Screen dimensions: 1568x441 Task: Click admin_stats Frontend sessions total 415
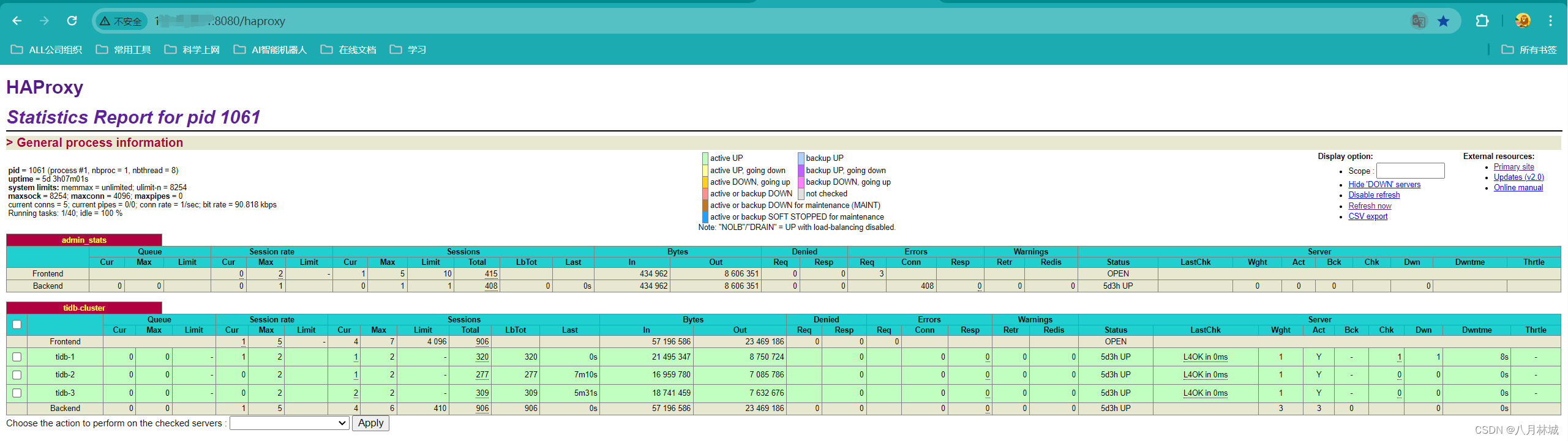pos(491,273)
